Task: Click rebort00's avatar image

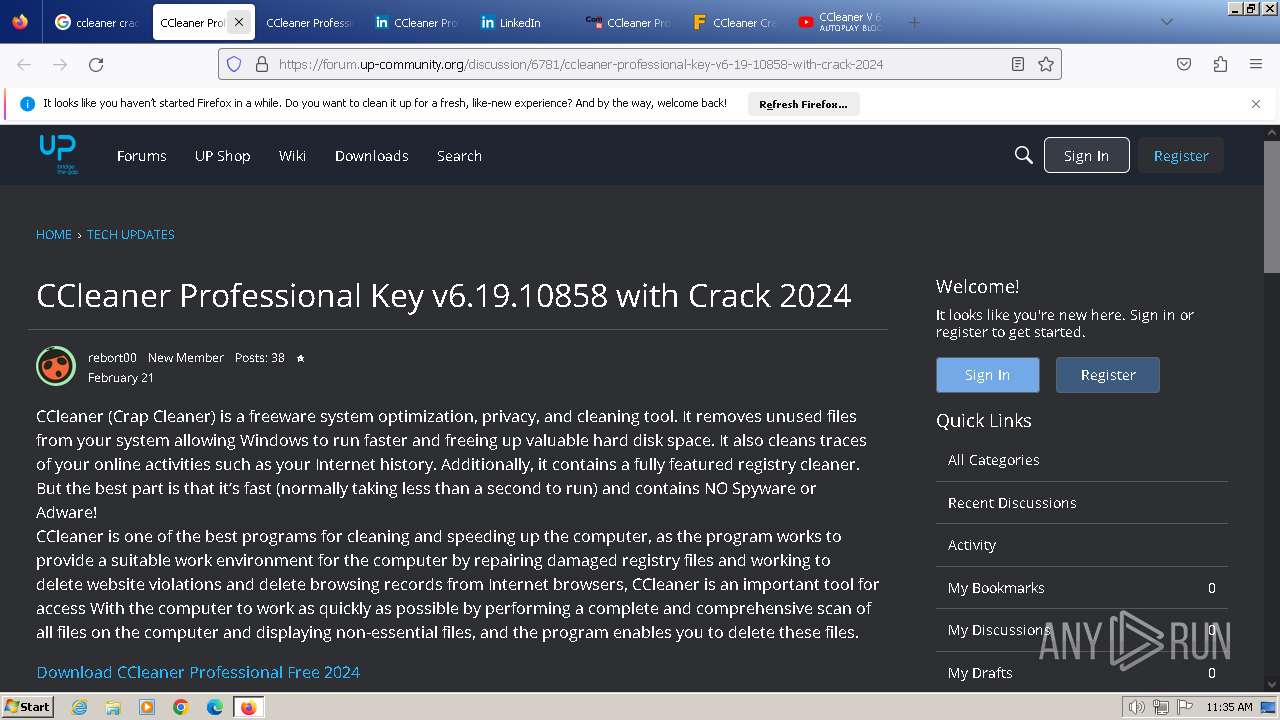Action: click(56, 366)
